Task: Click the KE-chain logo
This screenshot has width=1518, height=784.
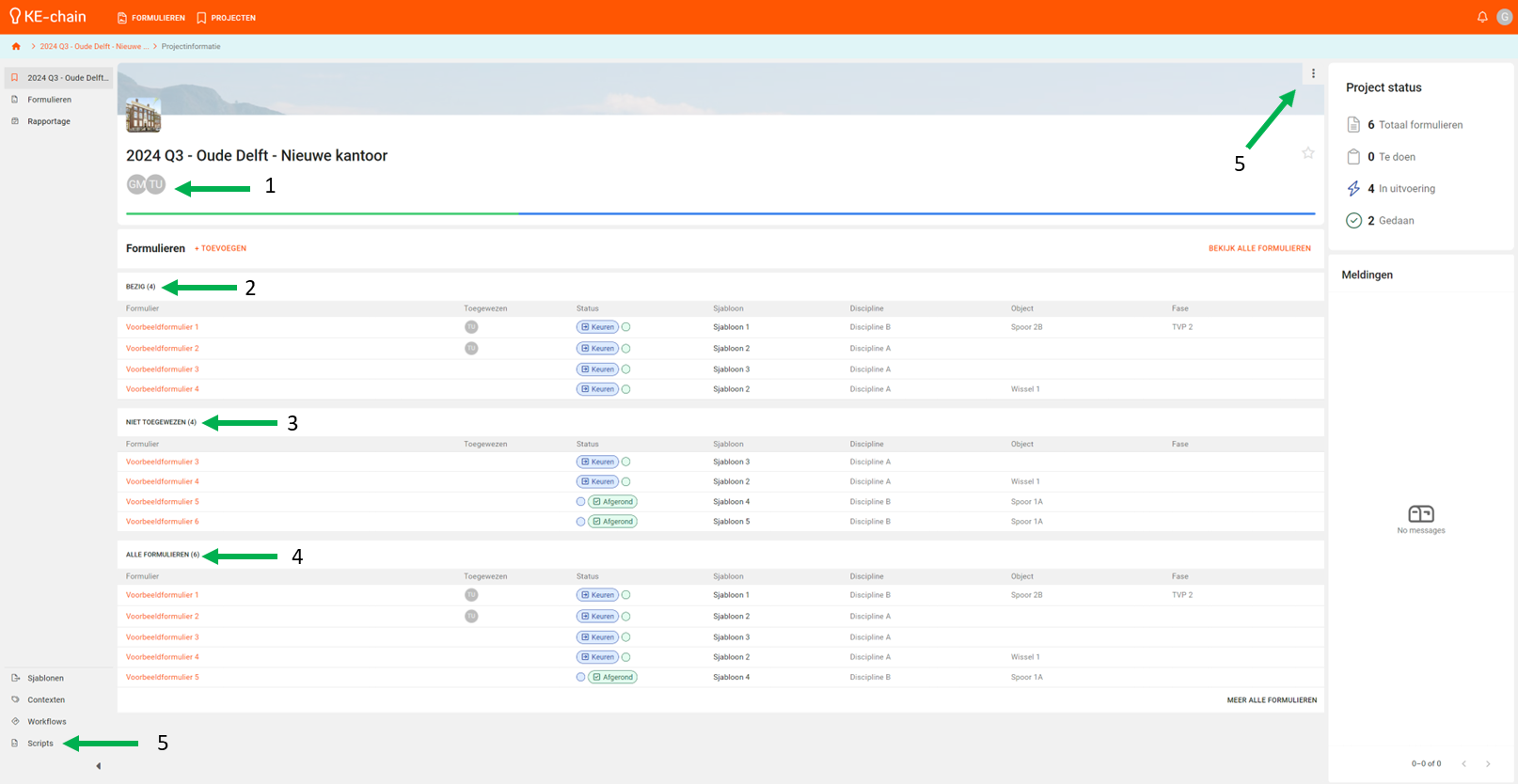Action: coord(48,17)
